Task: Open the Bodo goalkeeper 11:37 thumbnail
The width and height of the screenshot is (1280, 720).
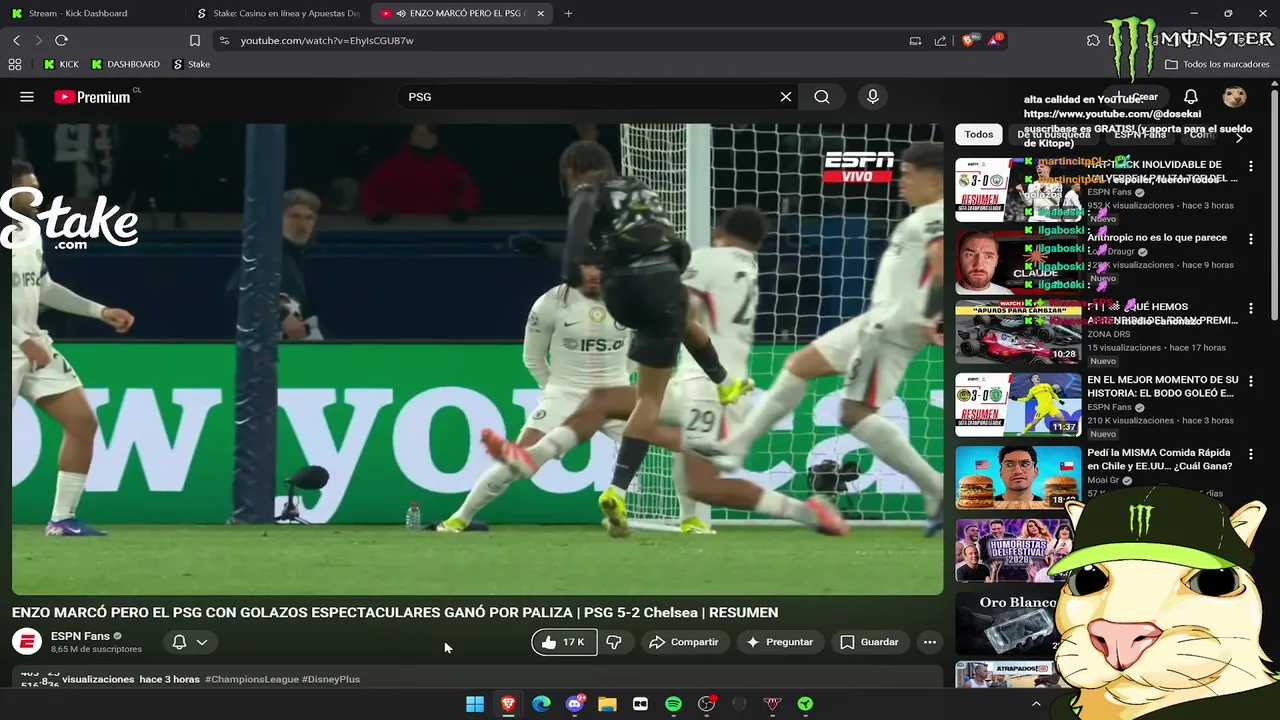Action: pos(1018,406)
